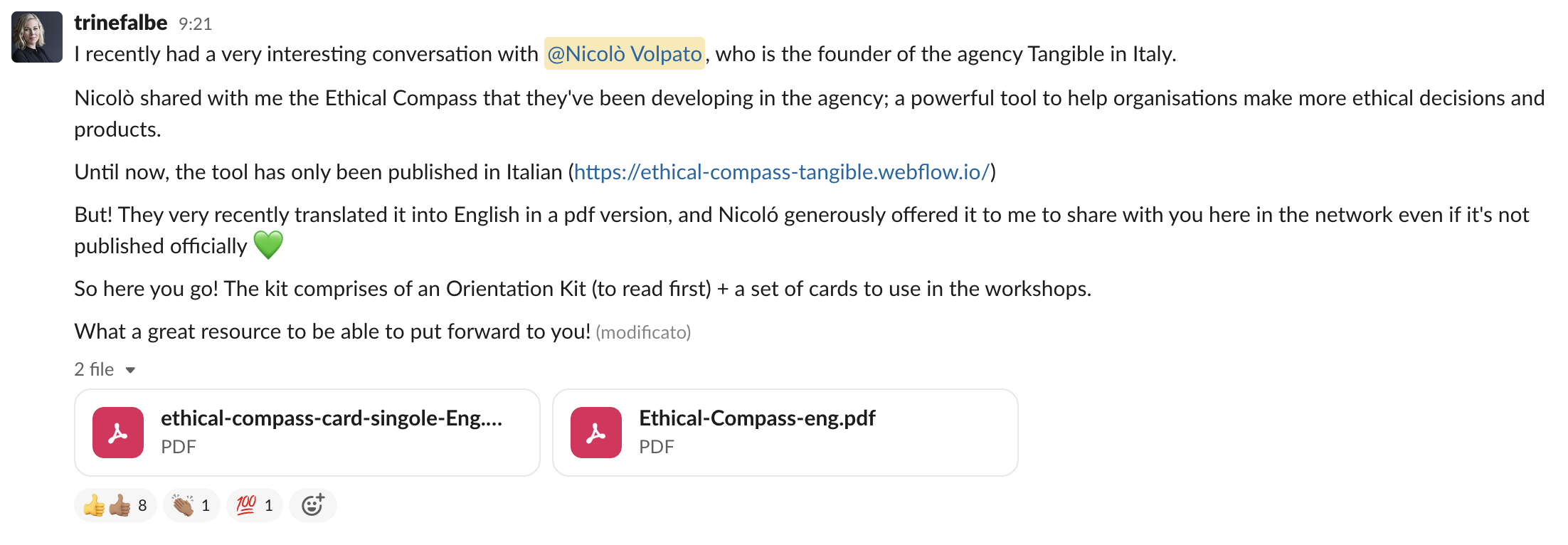Open the PDF icon on Ethical-Compass-eng.pdf

coord(596,431)
